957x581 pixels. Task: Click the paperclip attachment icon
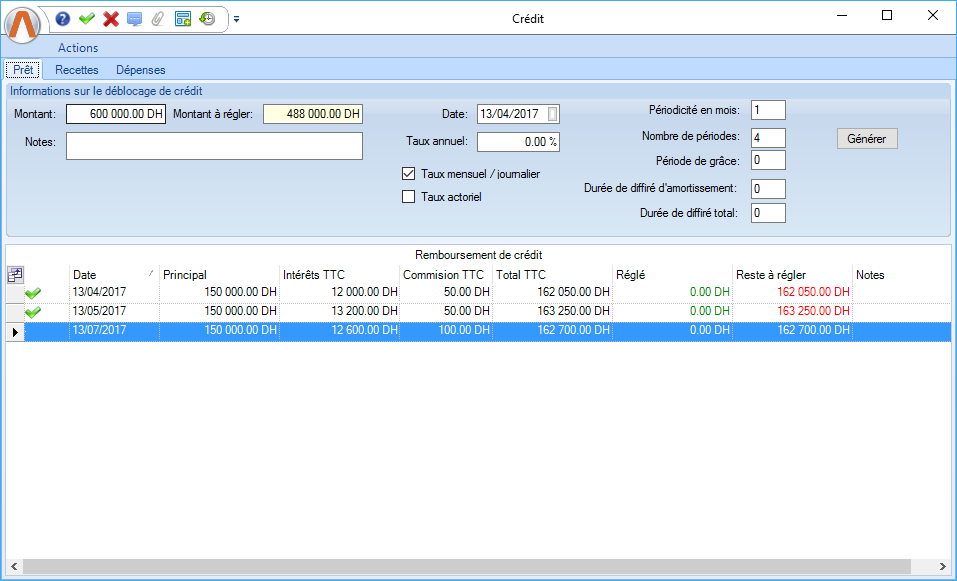pyautogui.click(x=158, y=19)
